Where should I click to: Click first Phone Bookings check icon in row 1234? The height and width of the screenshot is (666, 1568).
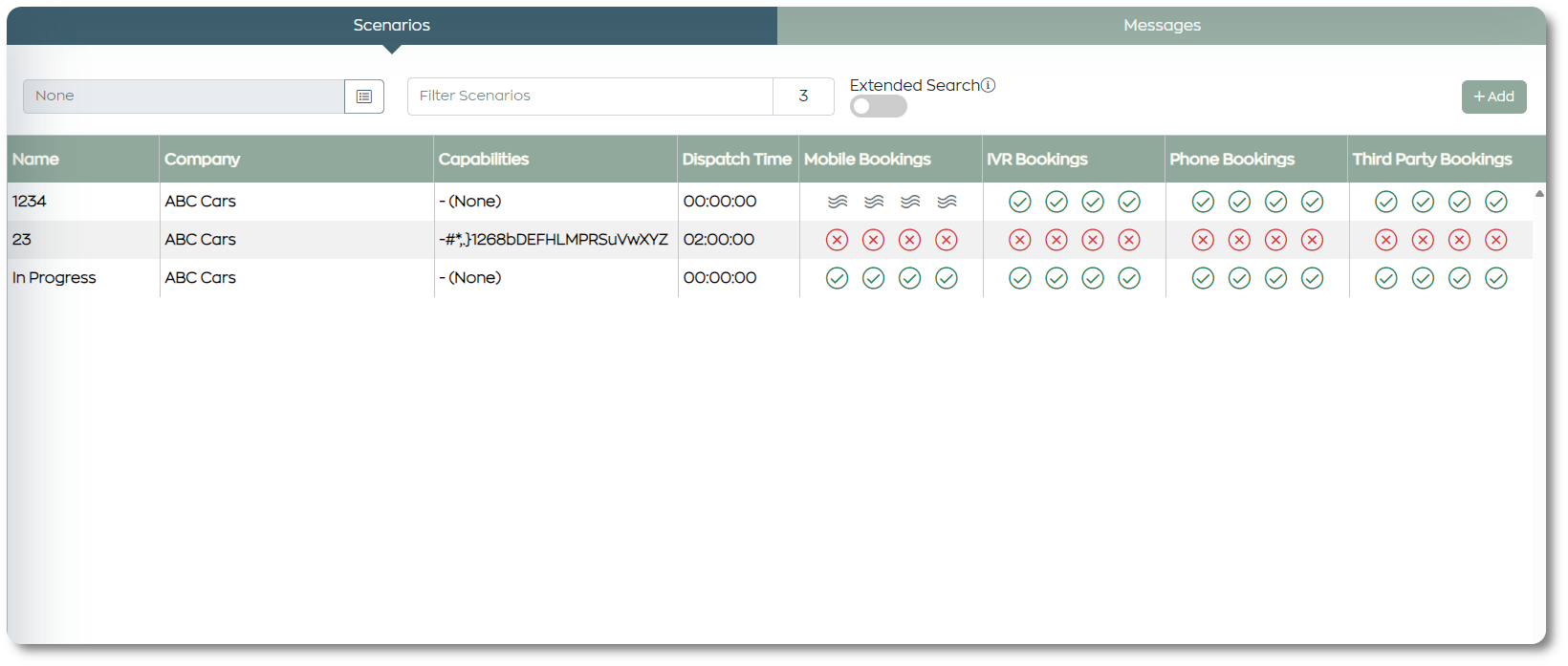(x=1203, y=202)
